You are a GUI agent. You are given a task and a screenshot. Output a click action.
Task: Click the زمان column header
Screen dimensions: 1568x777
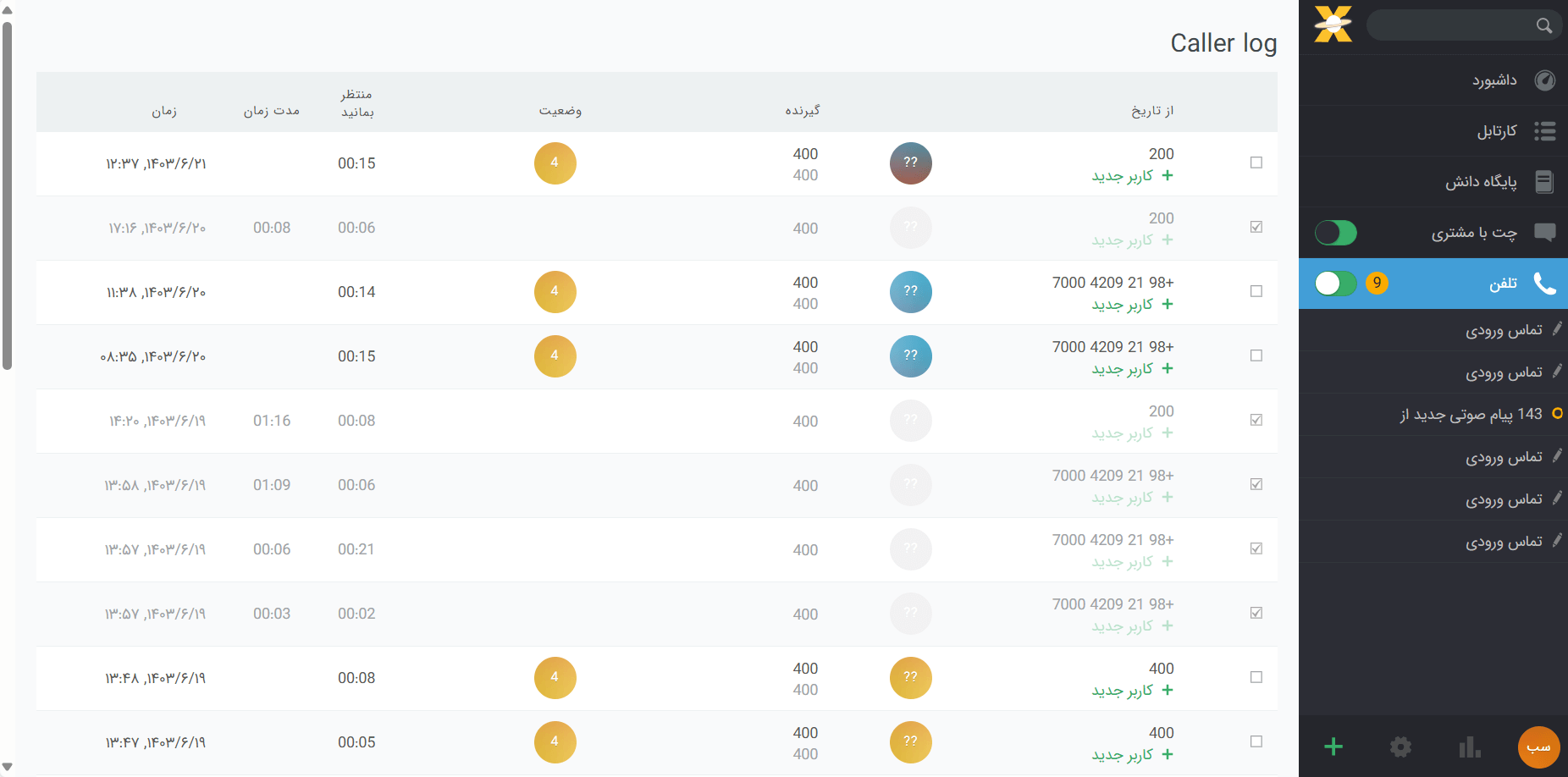tap(164, 111)
